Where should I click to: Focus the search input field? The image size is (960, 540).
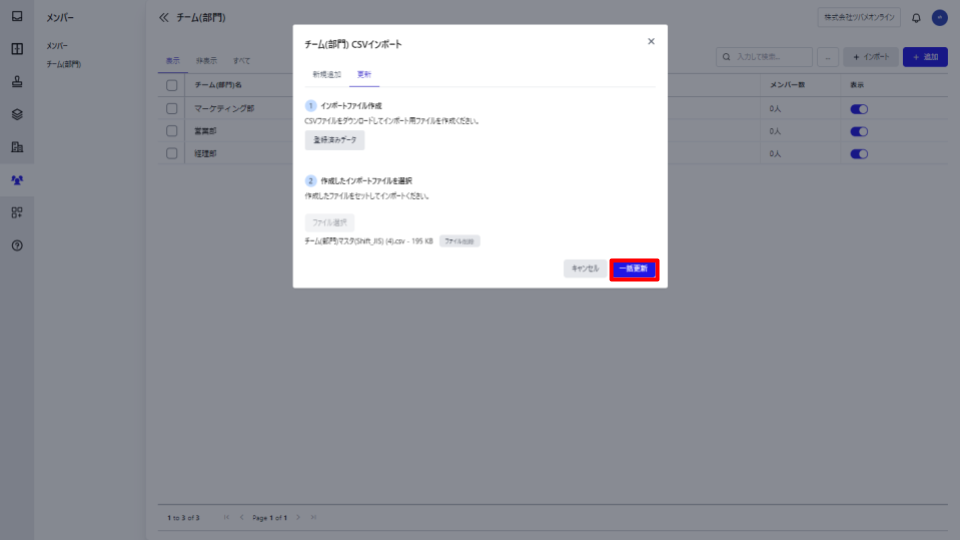[764, 57]
